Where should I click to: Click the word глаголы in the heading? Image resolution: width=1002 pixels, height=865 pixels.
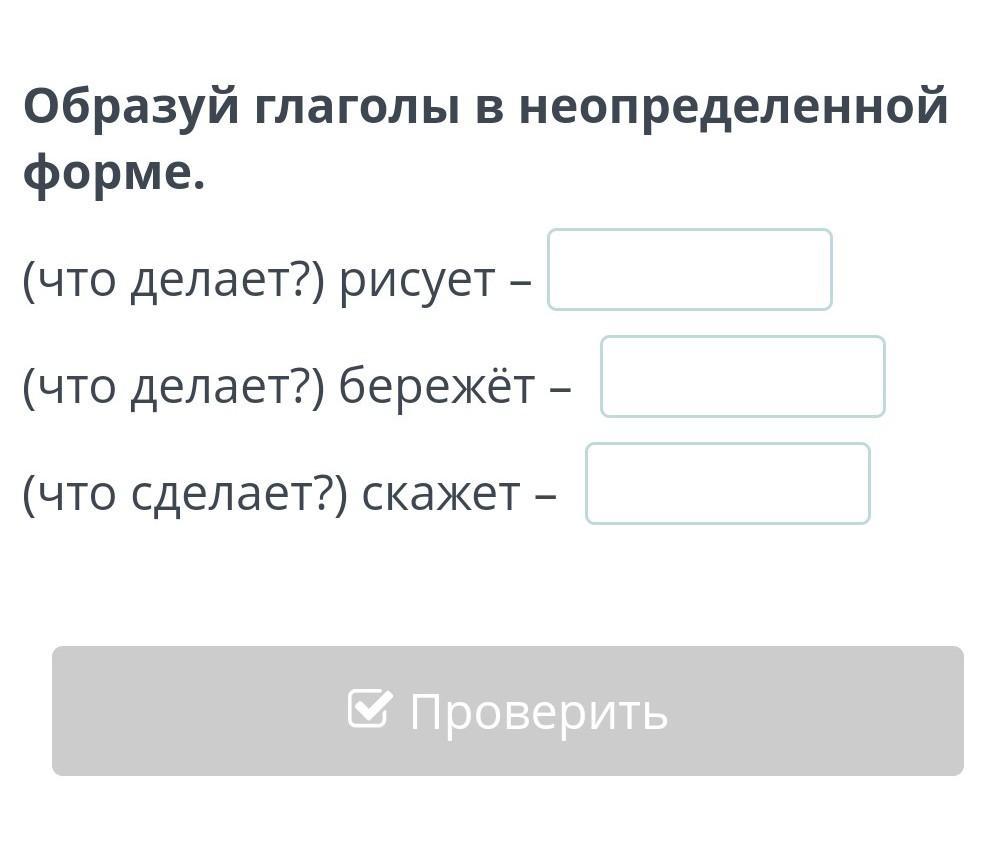356,106
